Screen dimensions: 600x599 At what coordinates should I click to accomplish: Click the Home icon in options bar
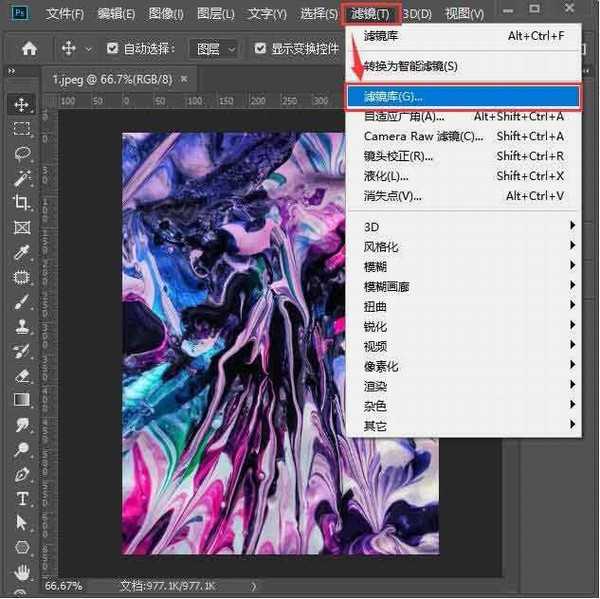click(x=30, y=48)
